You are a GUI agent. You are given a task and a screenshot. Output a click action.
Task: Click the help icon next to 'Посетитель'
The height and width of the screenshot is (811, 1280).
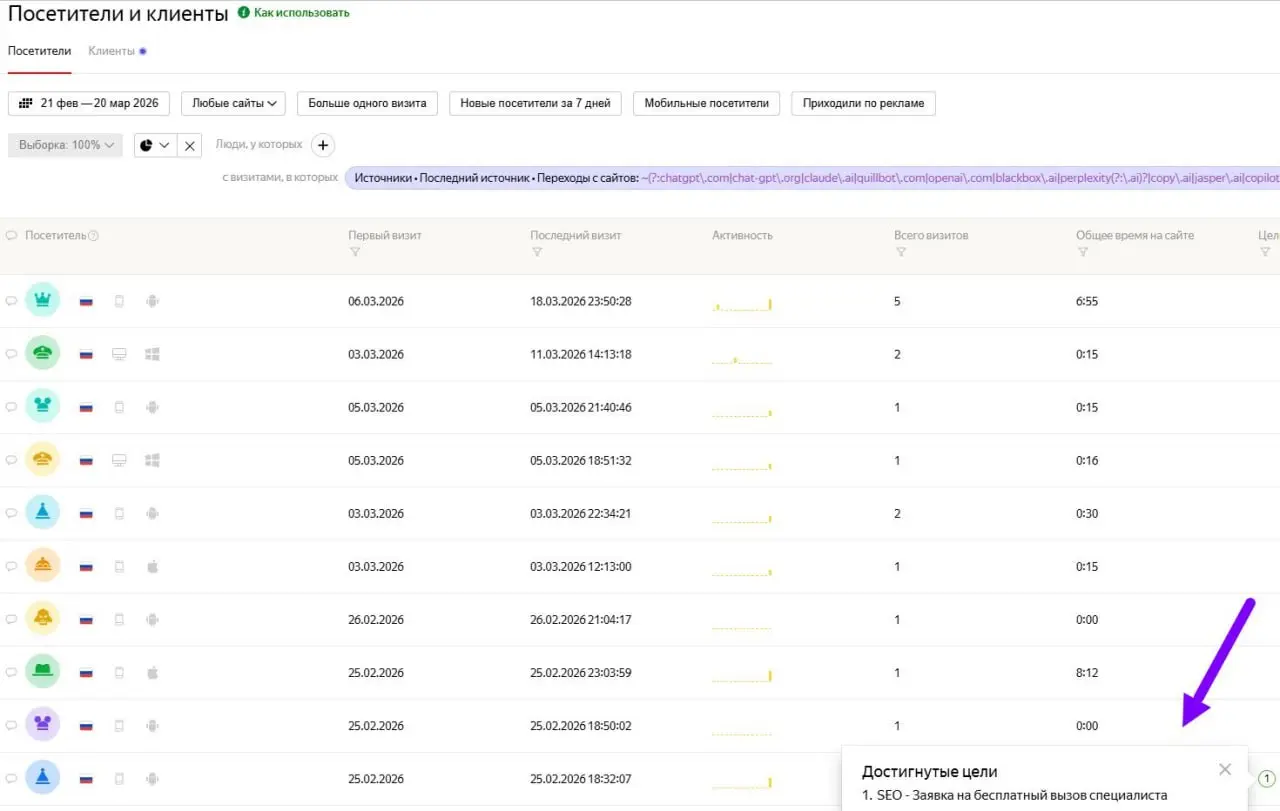click(x=94, y=236)
